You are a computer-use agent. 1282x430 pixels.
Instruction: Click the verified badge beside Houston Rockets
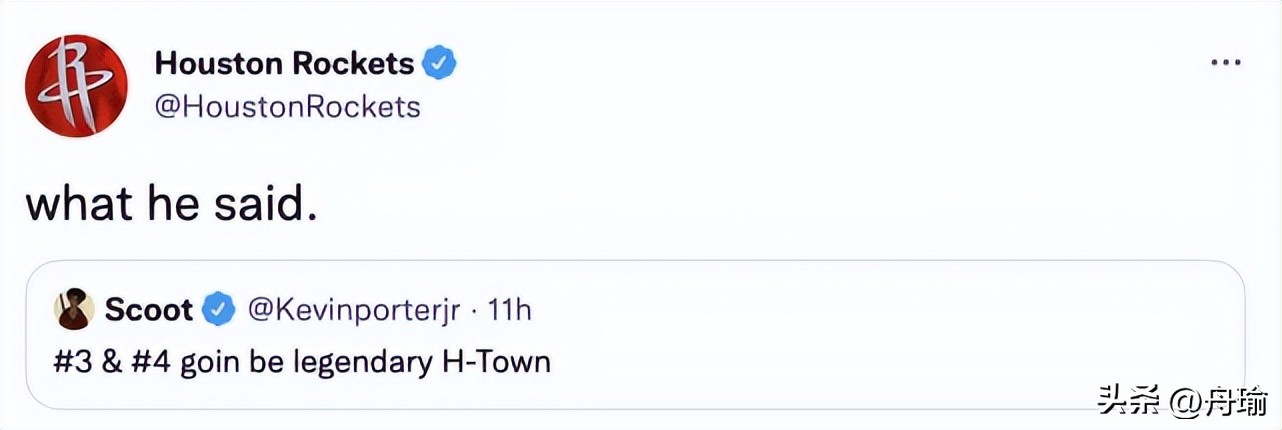440,64
